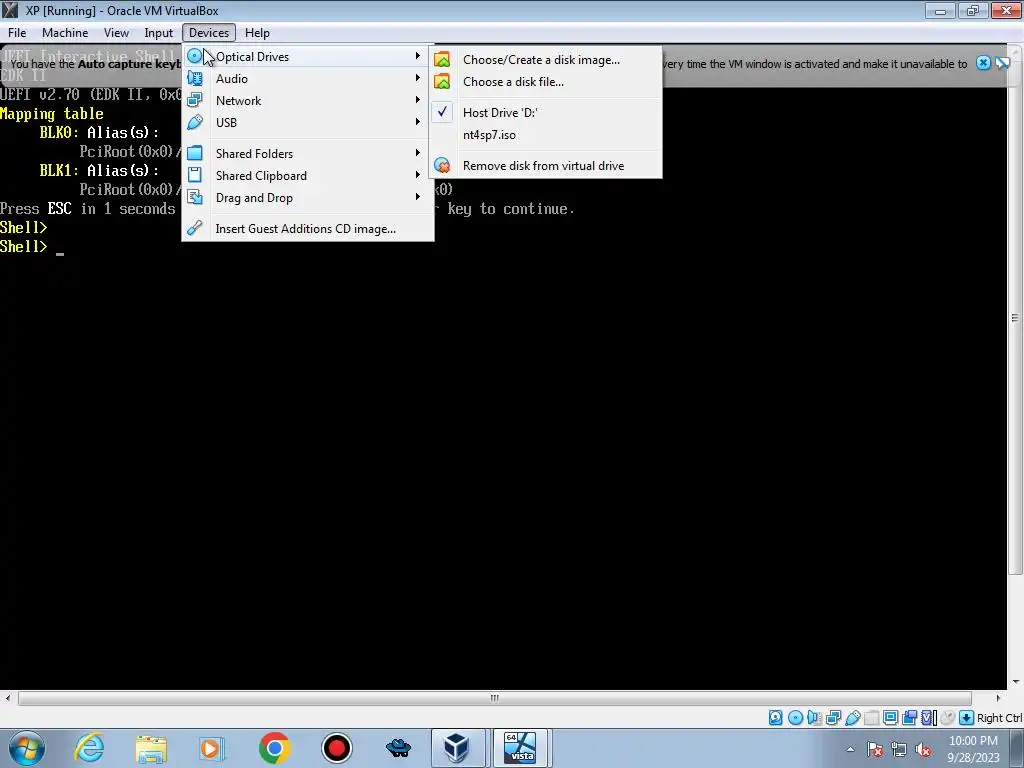Viewport: 1024px width, 768px height.
Task: Open the Windows Start button
Action: click(26, 748)
